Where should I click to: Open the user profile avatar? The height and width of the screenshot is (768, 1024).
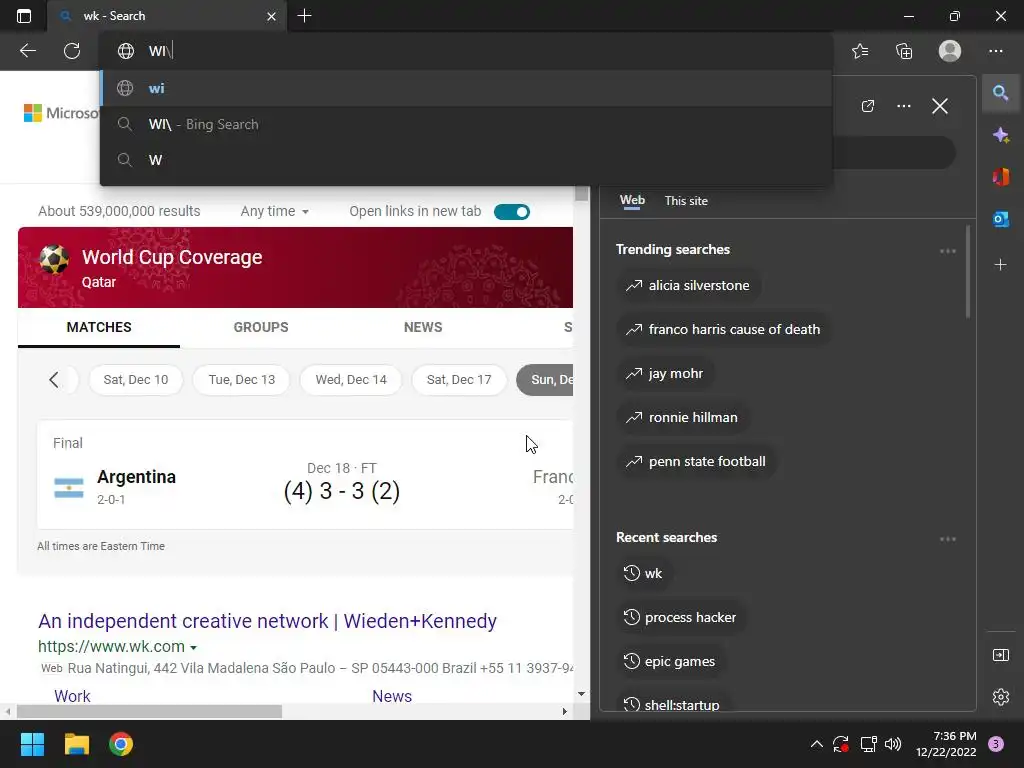click(950, 51)
